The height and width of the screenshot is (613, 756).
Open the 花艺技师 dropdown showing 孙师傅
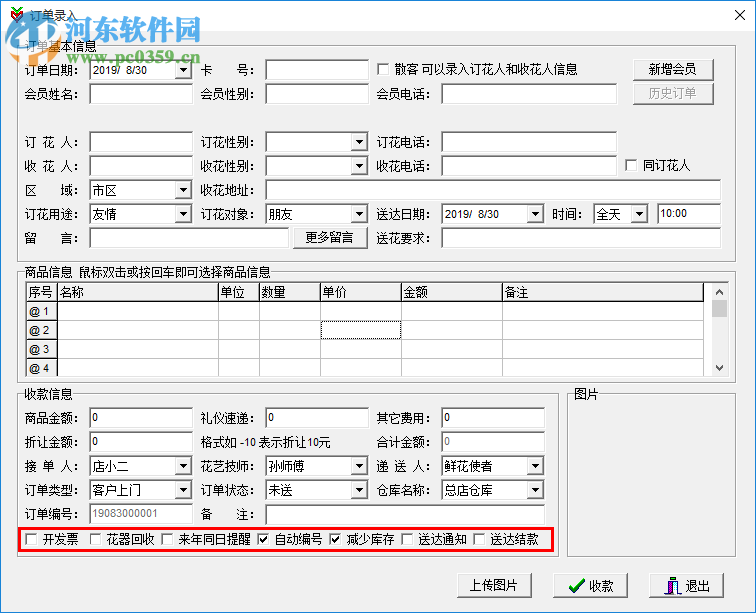[x=359, y=466]
